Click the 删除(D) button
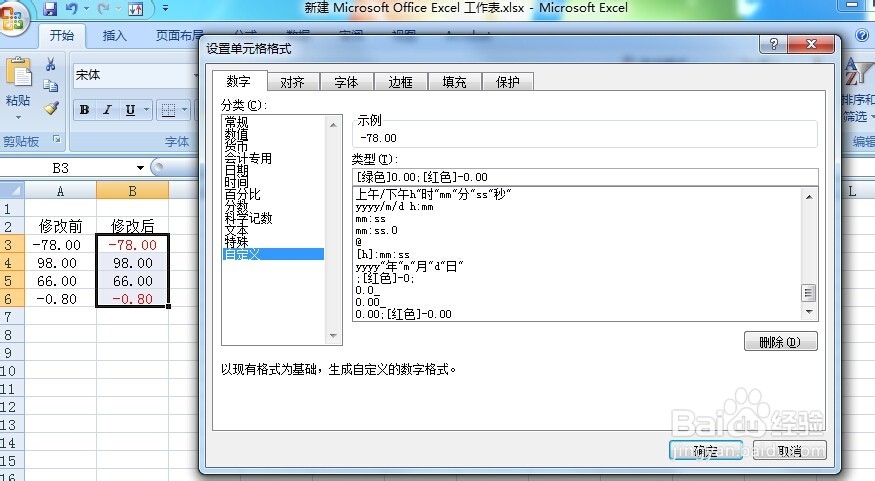This screenshot has height=481, width=875. [781, 341]
